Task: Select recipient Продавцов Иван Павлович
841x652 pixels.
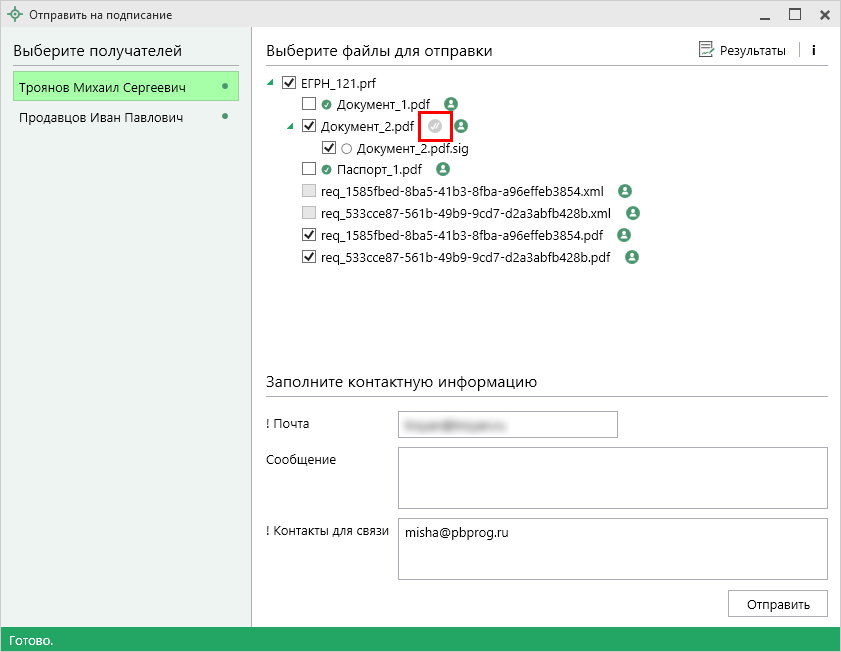Action: [x=101, y=118]
